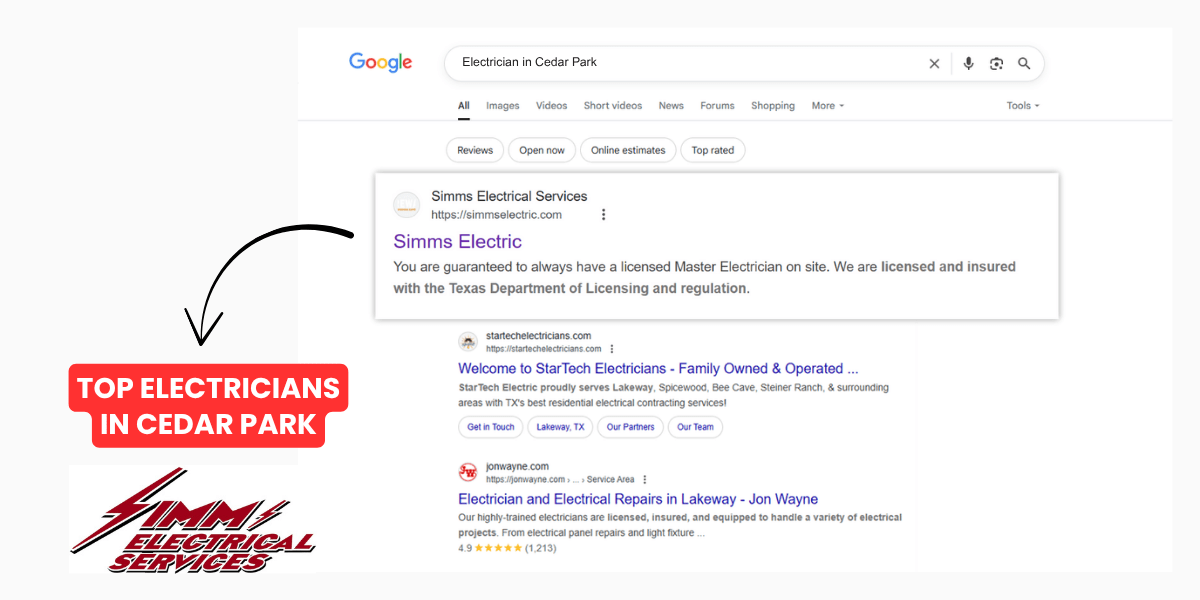The image size is (1200, 600).
Task: Apply the Open now filter chip
Action: (542, 150)
